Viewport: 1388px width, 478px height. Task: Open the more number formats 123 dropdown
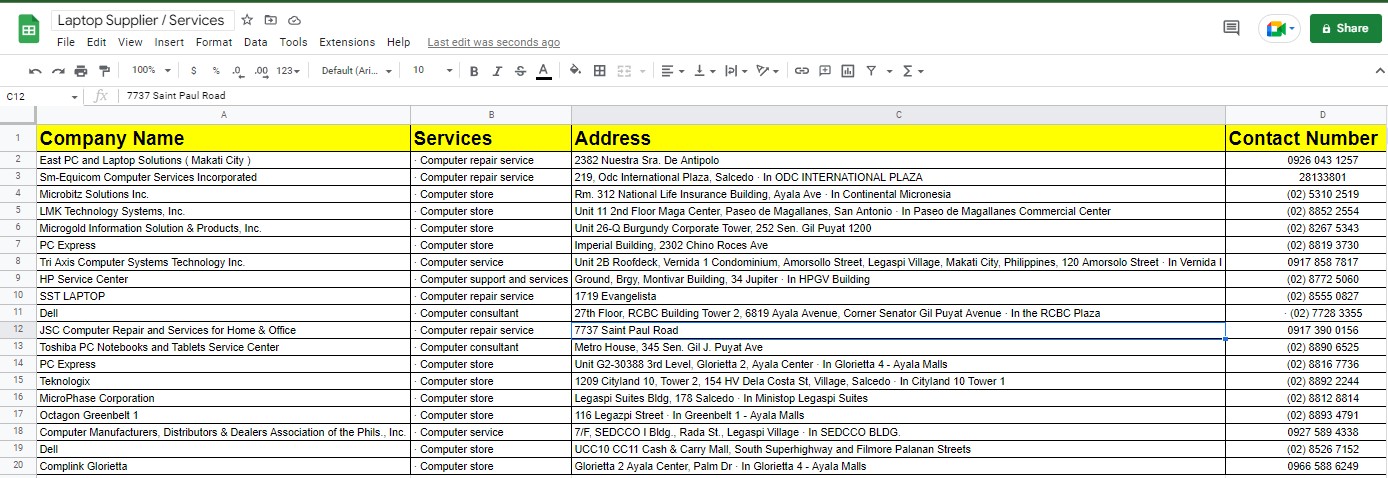tap(289, 71)
